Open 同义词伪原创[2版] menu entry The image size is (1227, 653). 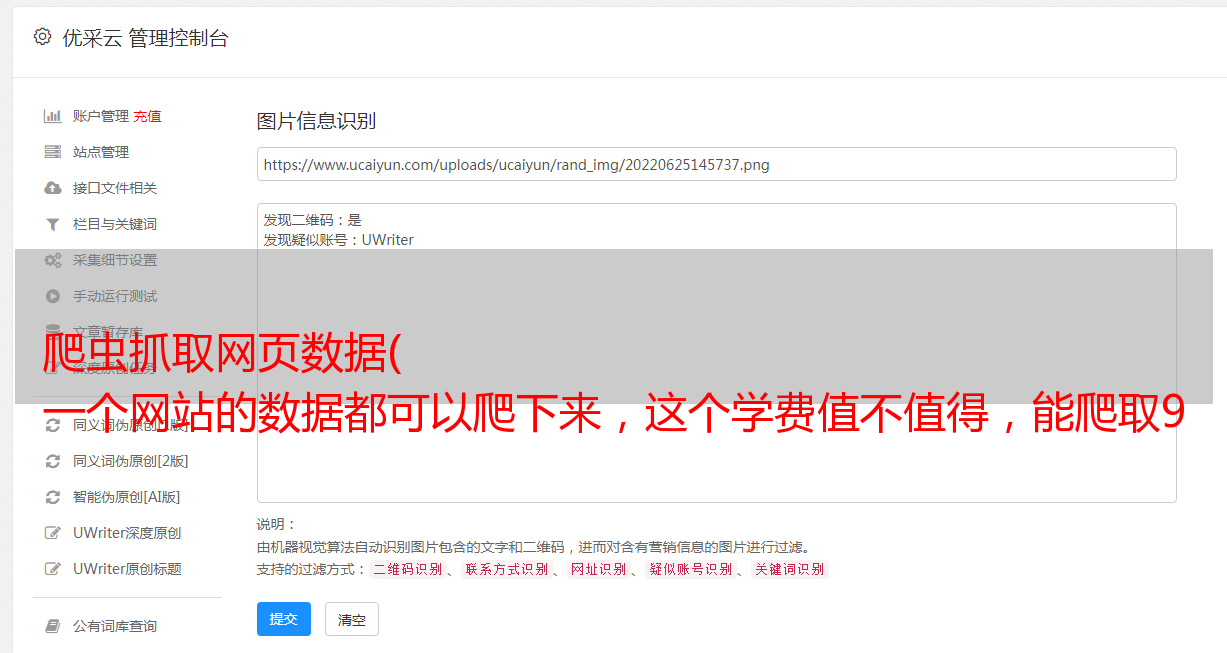click(130, 461)
